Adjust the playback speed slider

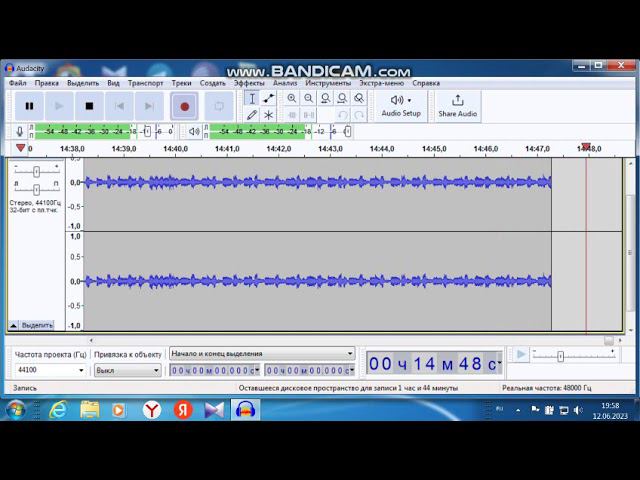click(x=560, y=357)
